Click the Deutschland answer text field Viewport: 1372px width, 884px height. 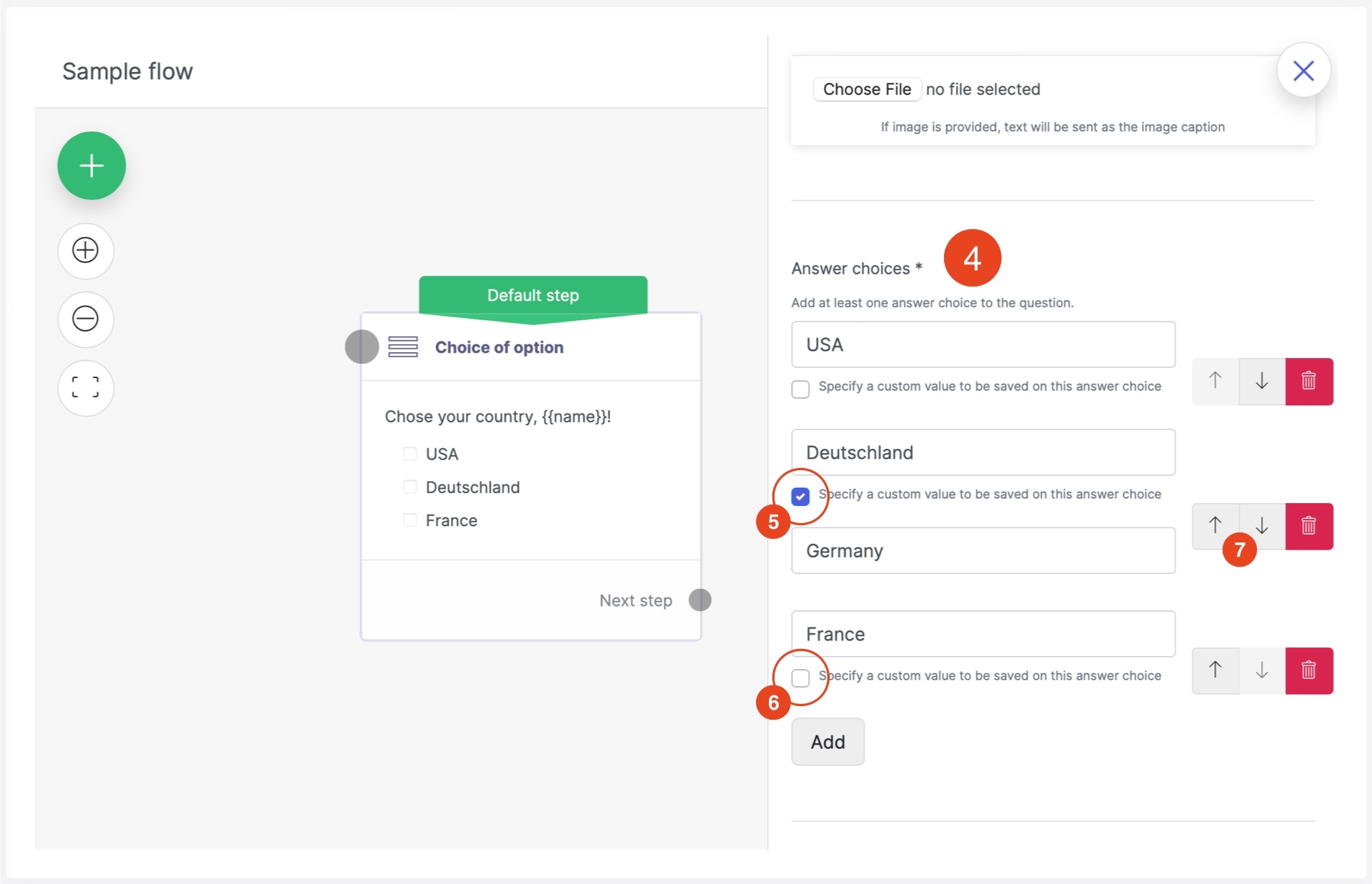tap(983, 452)
